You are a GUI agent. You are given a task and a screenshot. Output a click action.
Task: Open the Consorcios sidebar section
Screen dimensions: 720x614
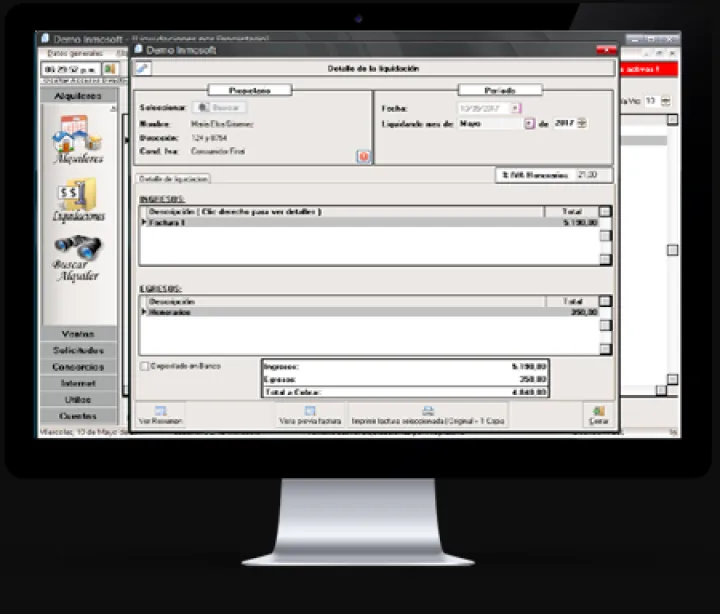click(78, 366)
